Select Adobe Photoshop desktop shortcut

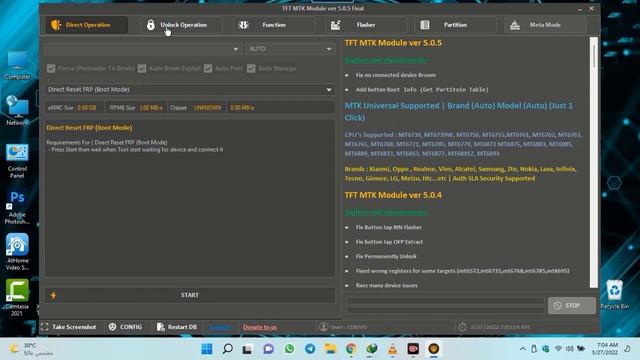pos(17,207)
